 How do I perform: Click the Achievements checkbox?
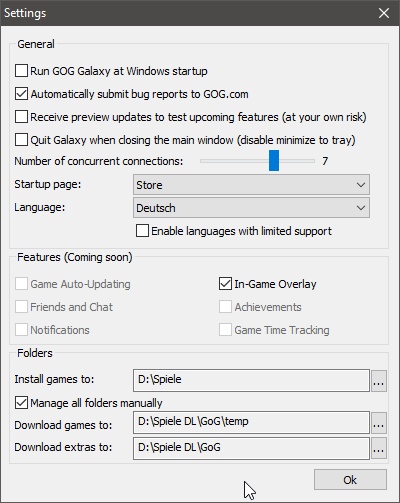coord(225,307)
